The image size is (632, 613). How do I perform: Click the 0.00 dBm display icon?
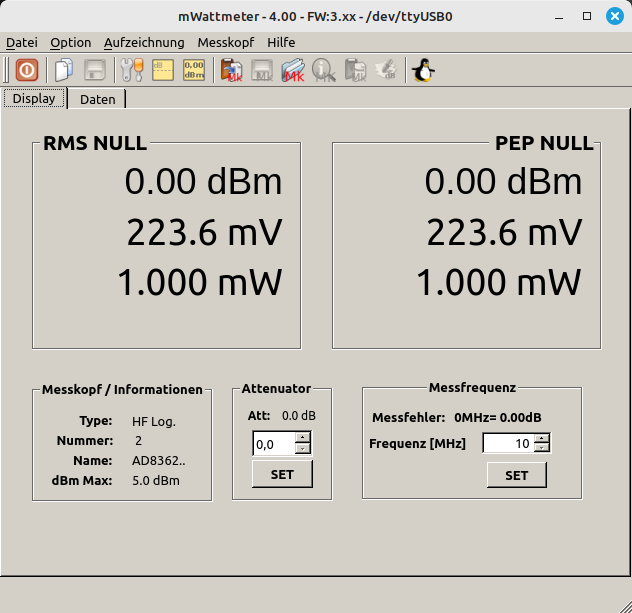click(194, 70)
